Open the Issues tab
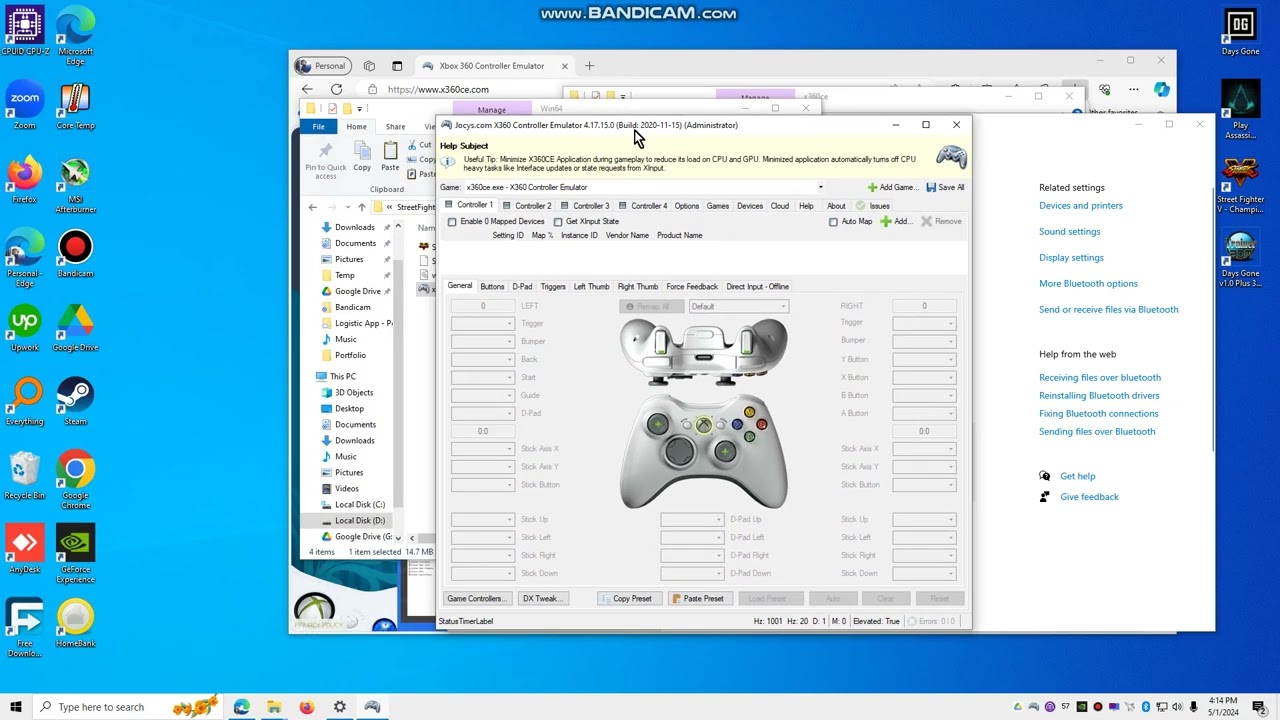Viewport: 1280px width, 720px height. (x=873, y=206)
